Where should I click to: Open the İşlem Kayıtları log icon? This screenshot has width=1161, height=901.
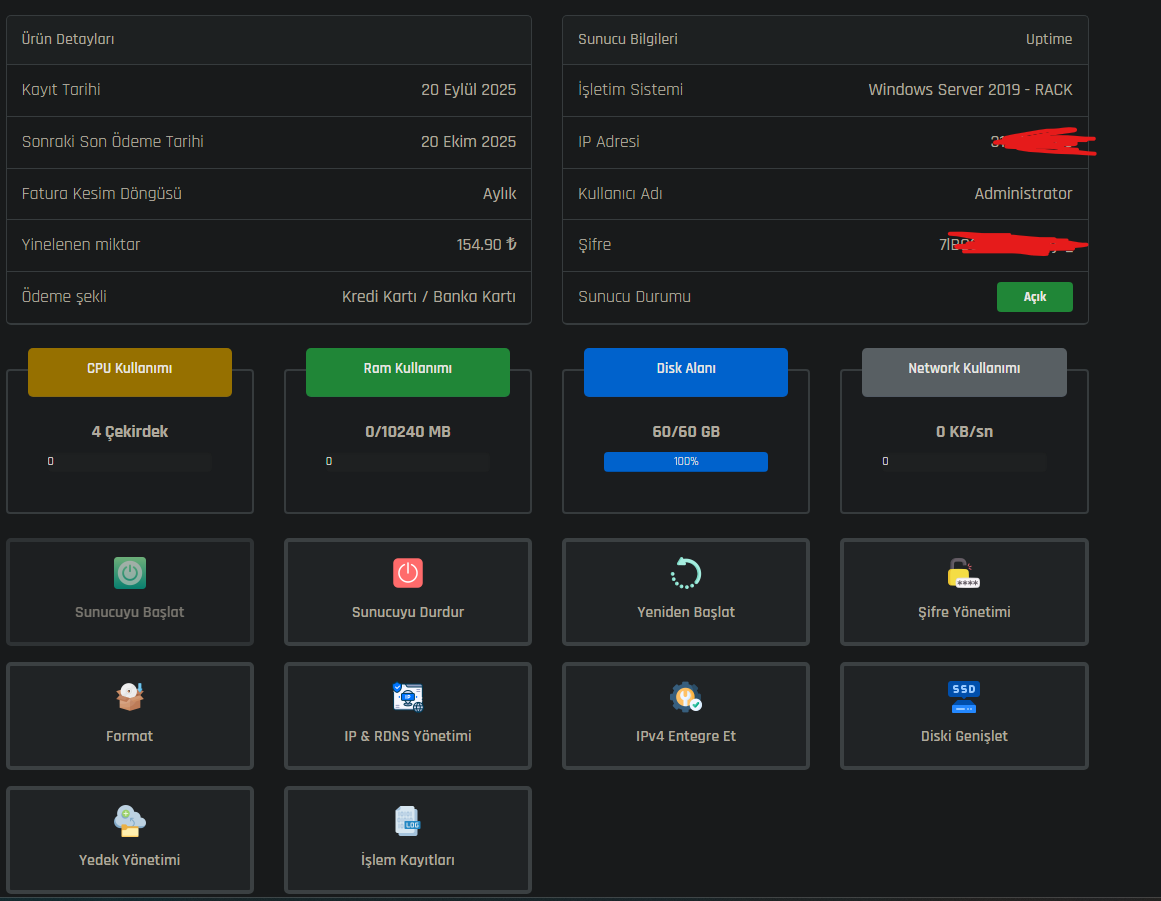click(407, 821)
